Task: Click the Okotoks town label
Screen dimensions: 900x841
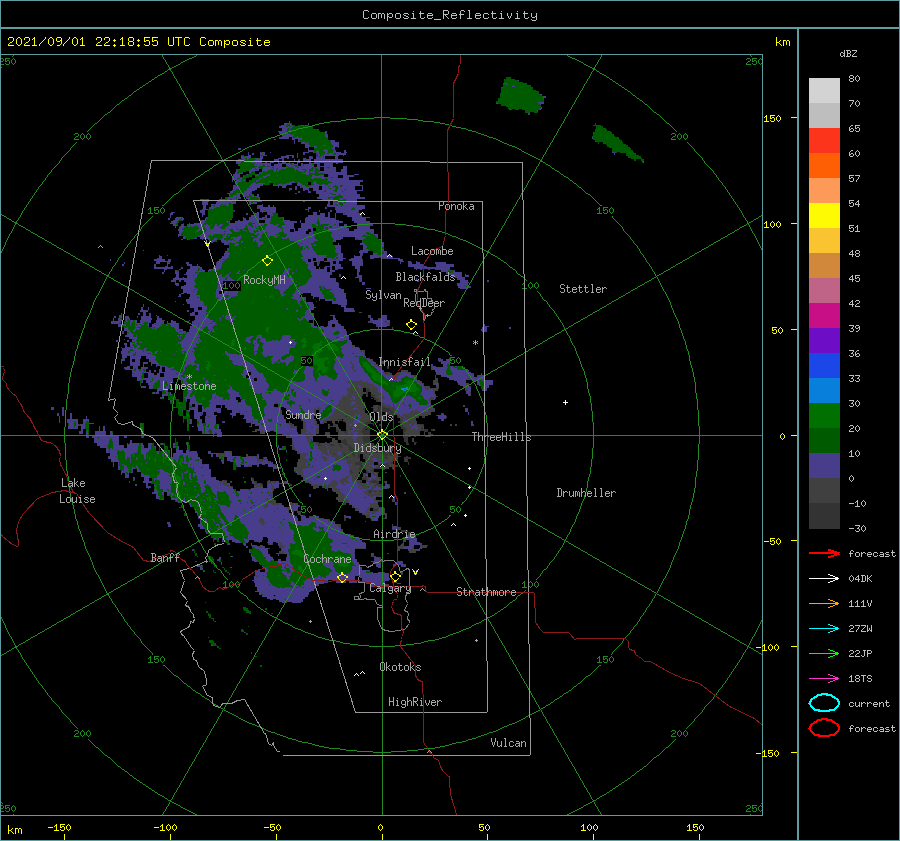Action: point(400,667)
